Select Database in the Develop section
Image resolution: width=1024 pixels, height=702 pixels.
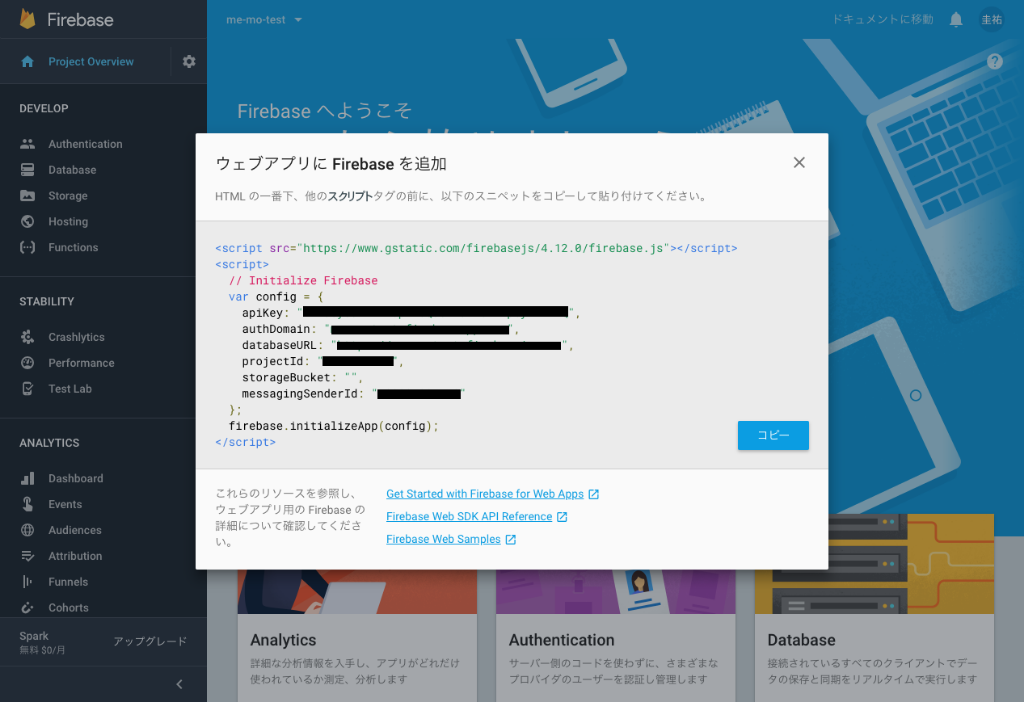(x=72, y=170)
